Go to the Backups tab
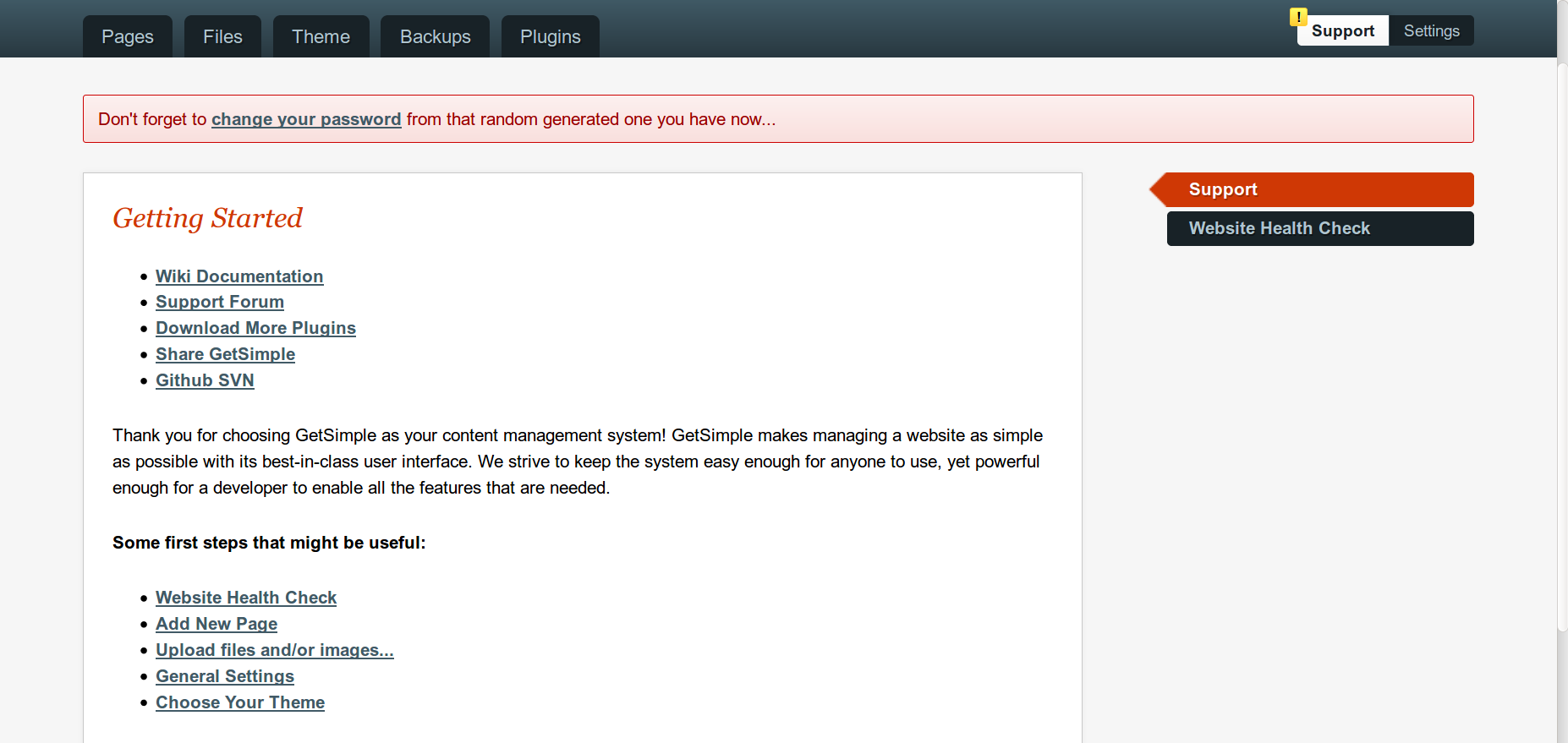Screen dimensions: 1568x743 [x=435, y=36]
